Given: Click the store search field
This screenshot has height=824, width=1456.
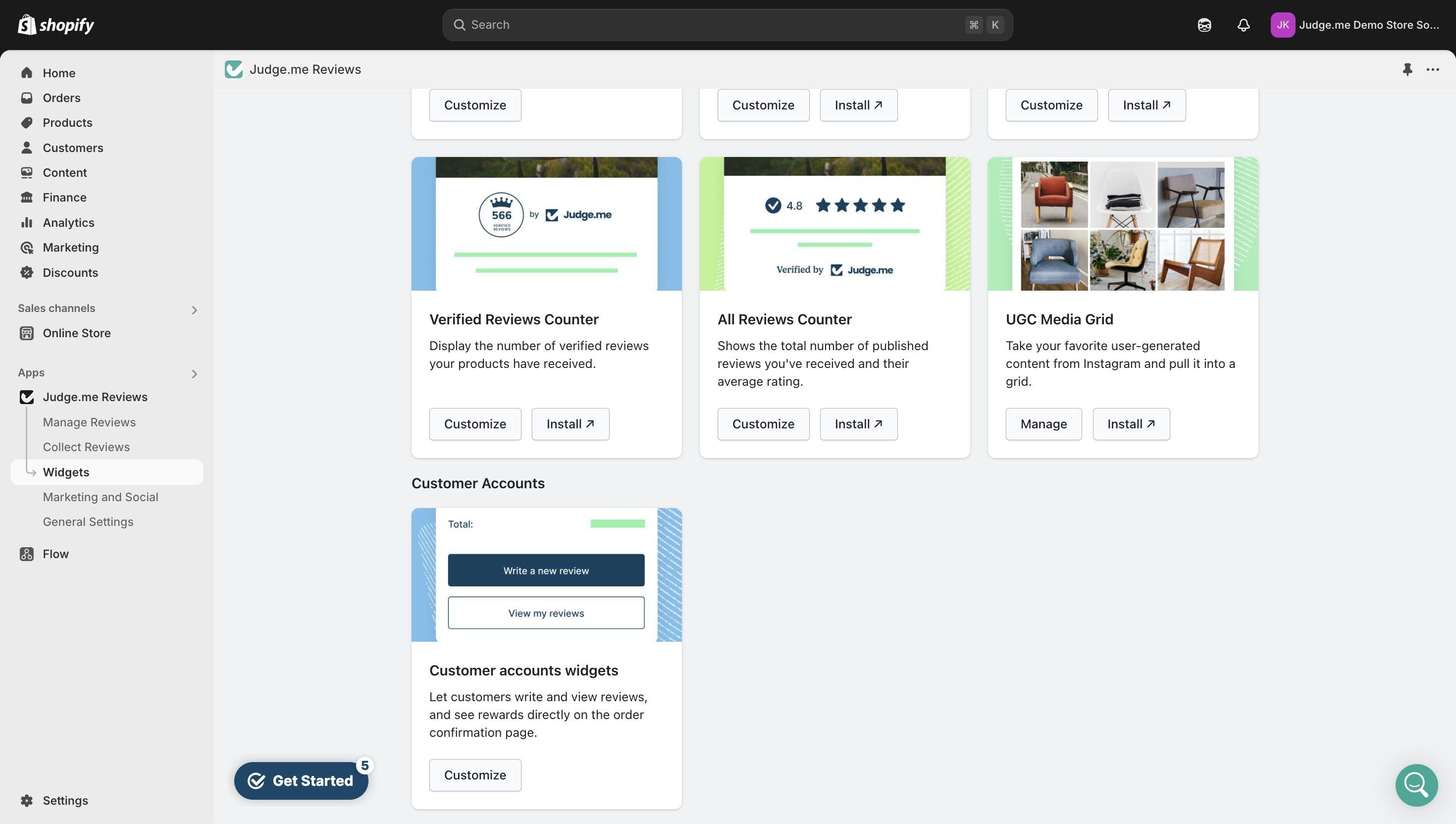Looking at the screenshot, I should [727, 25].
